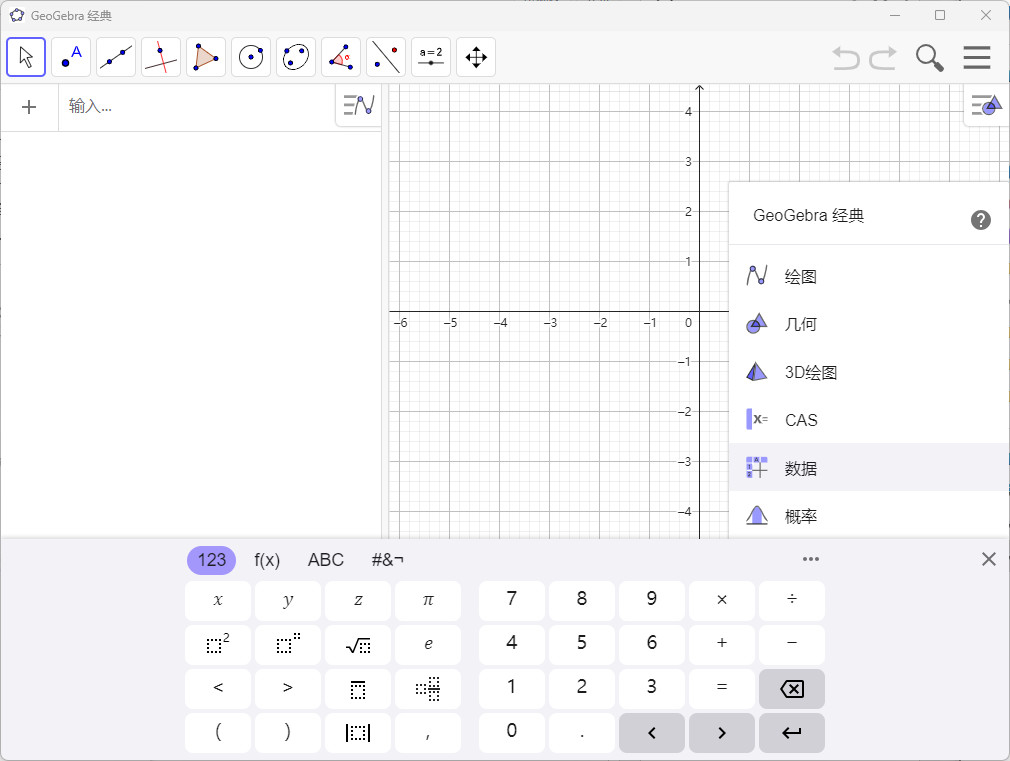Choose the 概率 app
This screenshot has height=761, width=1010.
pyautogui.click(x=869, y=515)
